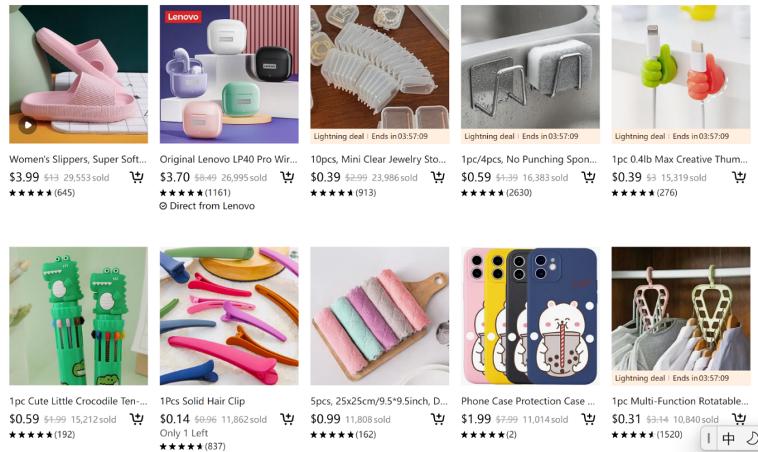Open the Direct from Lenovo badge

pos(207,206)
